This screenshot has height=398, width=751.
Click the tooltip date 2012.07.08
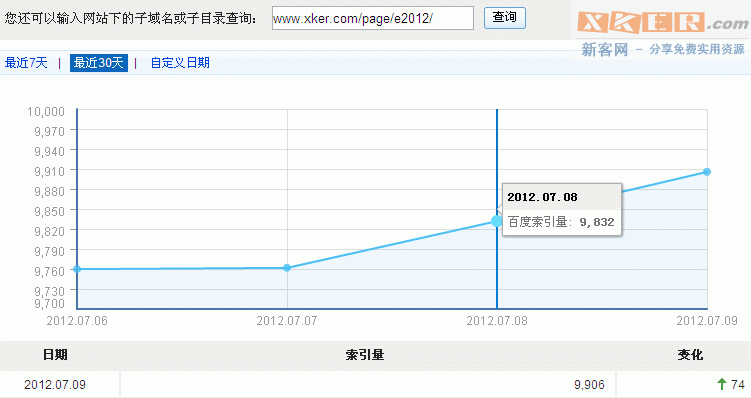(542, 197)
